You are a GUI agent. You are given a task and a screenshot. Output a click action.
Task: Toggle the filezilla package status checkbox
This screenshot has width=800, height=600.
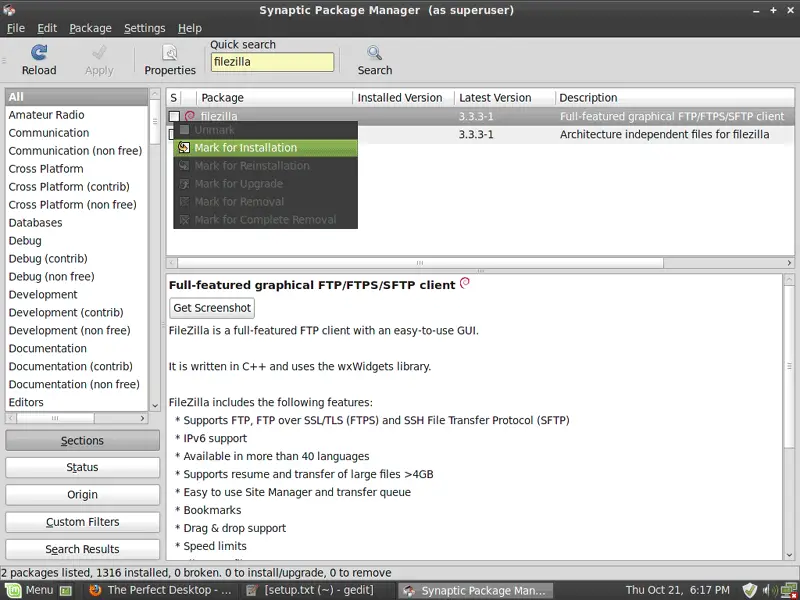[x=174, y=117]
